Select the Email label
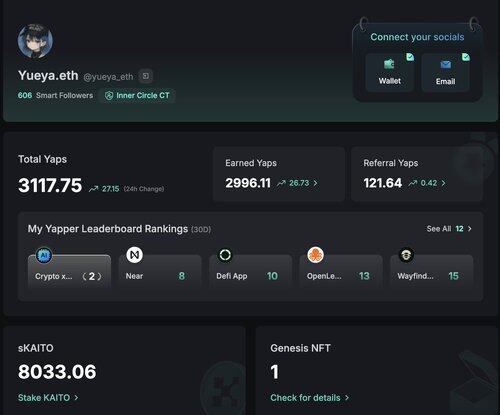This screenshot has width=500, height=415. pos(445,81)
